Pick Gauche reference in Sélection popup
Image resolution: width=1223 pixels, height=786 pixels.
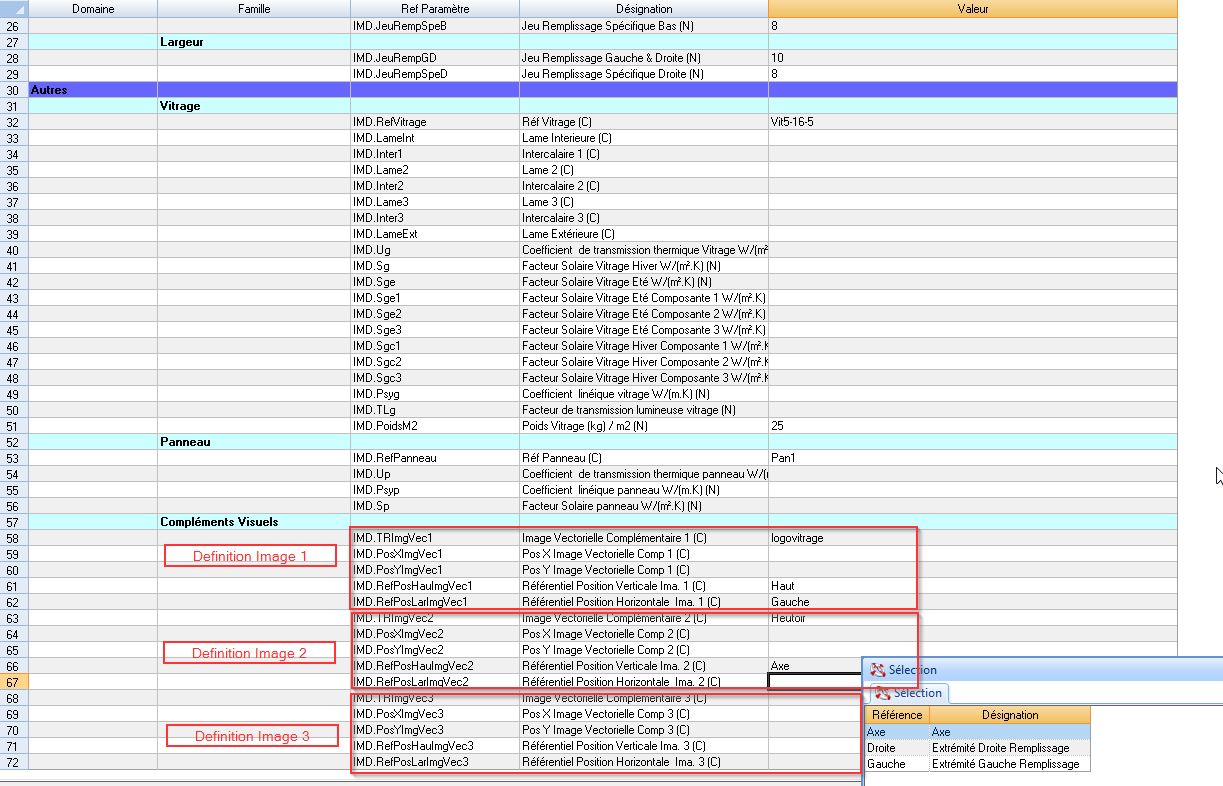[x=896, y=764]
